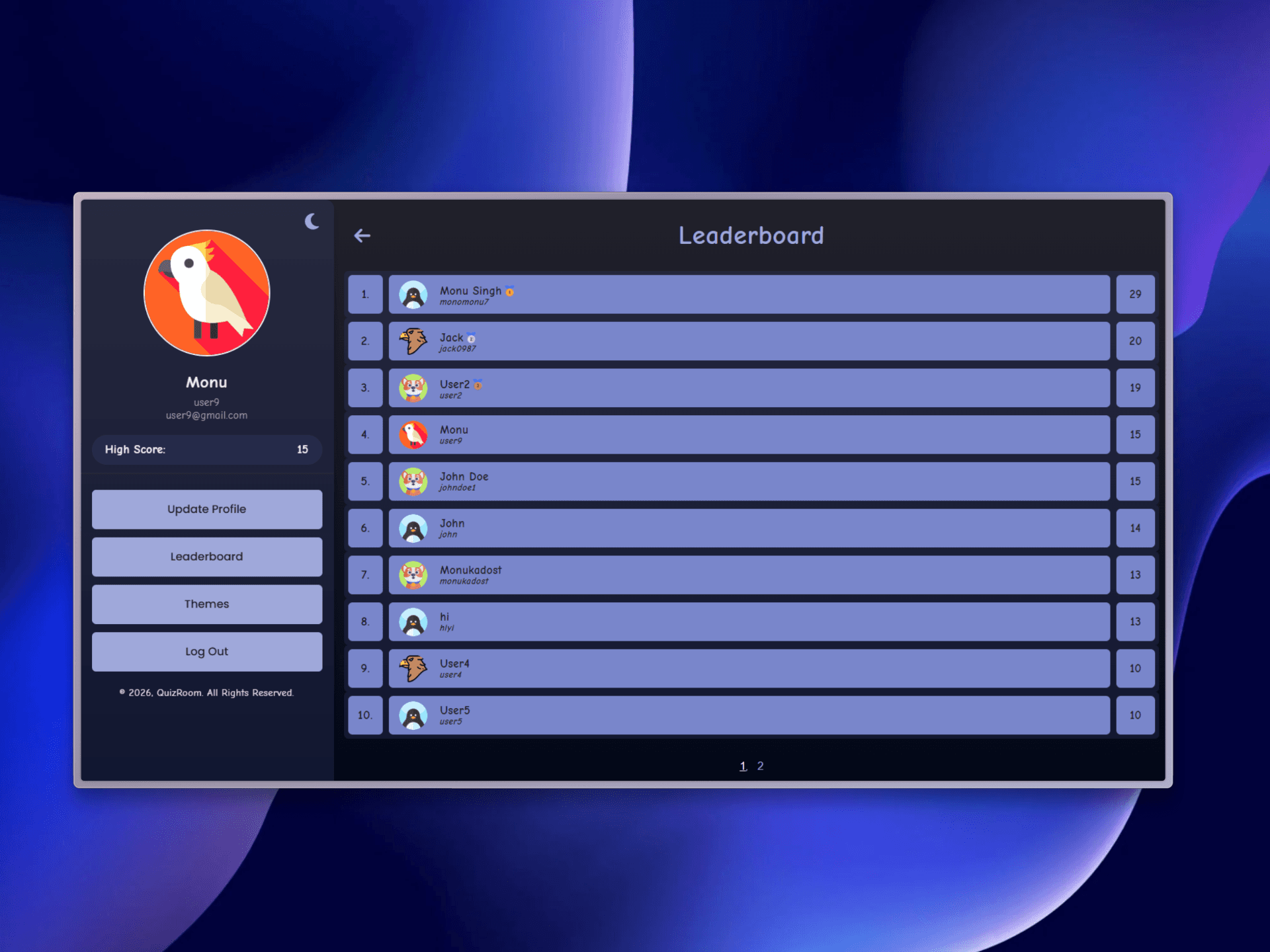1270x952 pixels.
Task: Click the score cell '14'
Action: [x=1135, y=528]
